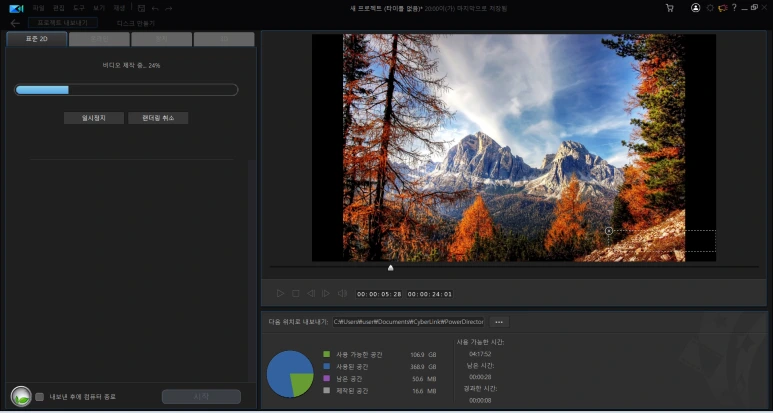Click the purple 남은 공간 swatch
This screenshot has width=773, height=413.
click(x=326, y=379)
